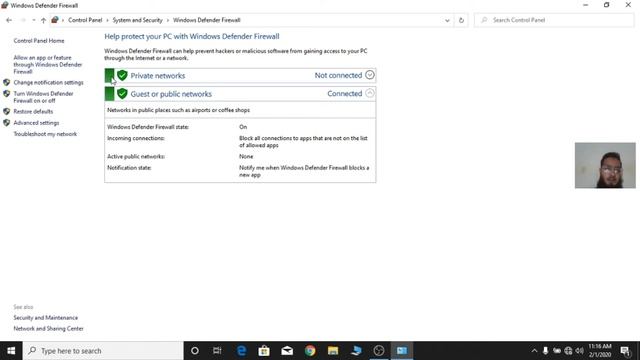Open Security and Maintenance

click(x=45, y=318)
